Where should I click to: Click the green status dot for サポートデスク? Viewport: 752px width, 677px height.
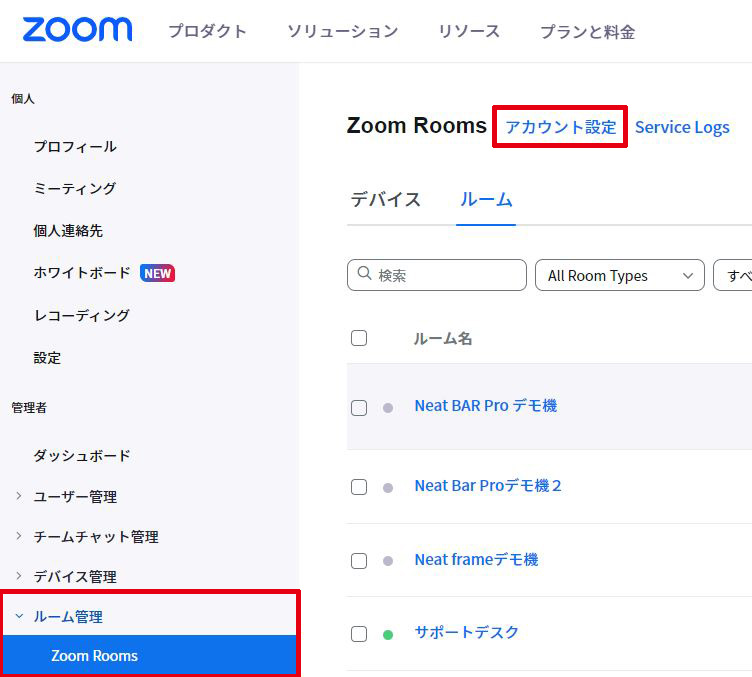388,635
